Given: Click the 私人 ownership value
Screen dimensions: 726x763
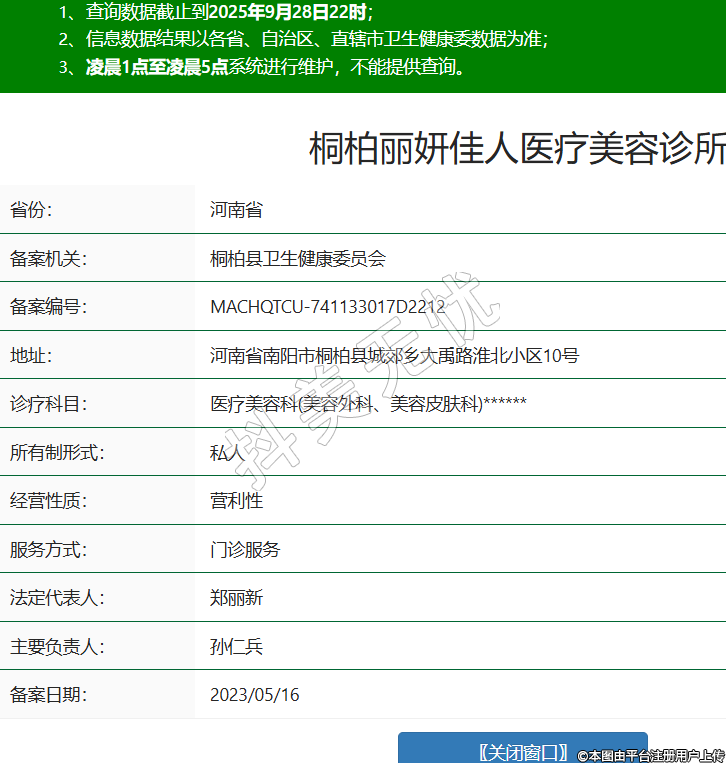Looking at the screenshot, I should [227, 452].
